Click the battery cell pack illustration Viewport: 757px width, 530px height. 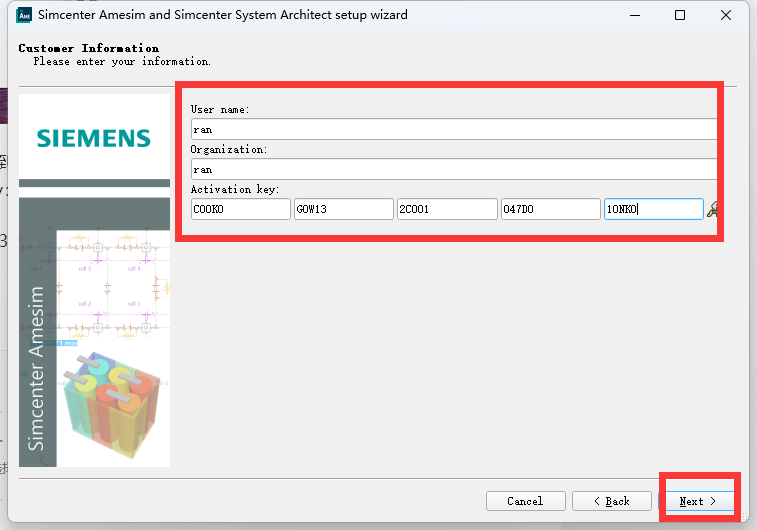[112, 404]
